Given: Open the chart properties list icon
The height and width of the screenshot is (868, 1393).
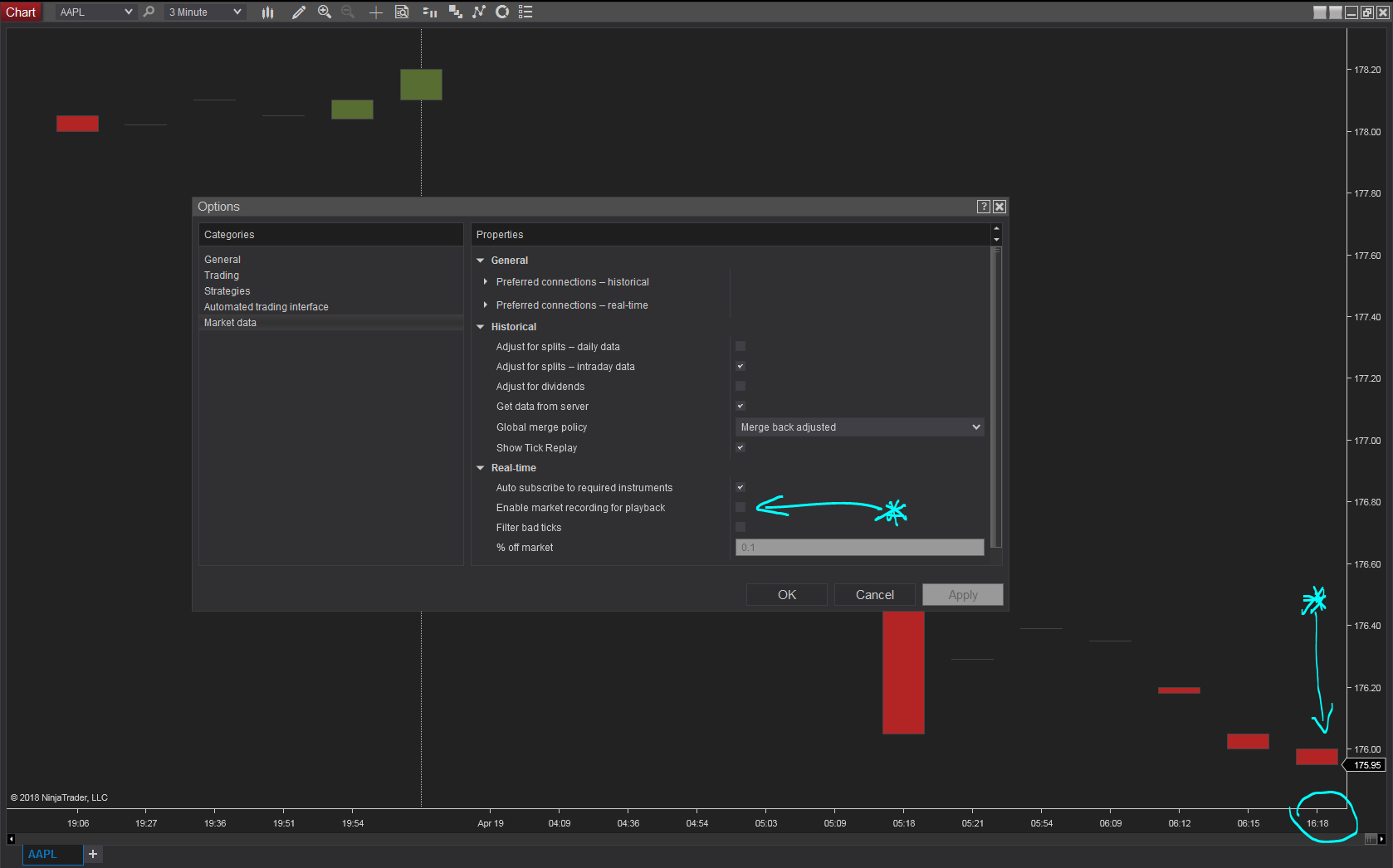Looking at the screenshot, I should (x=525, y=12).
